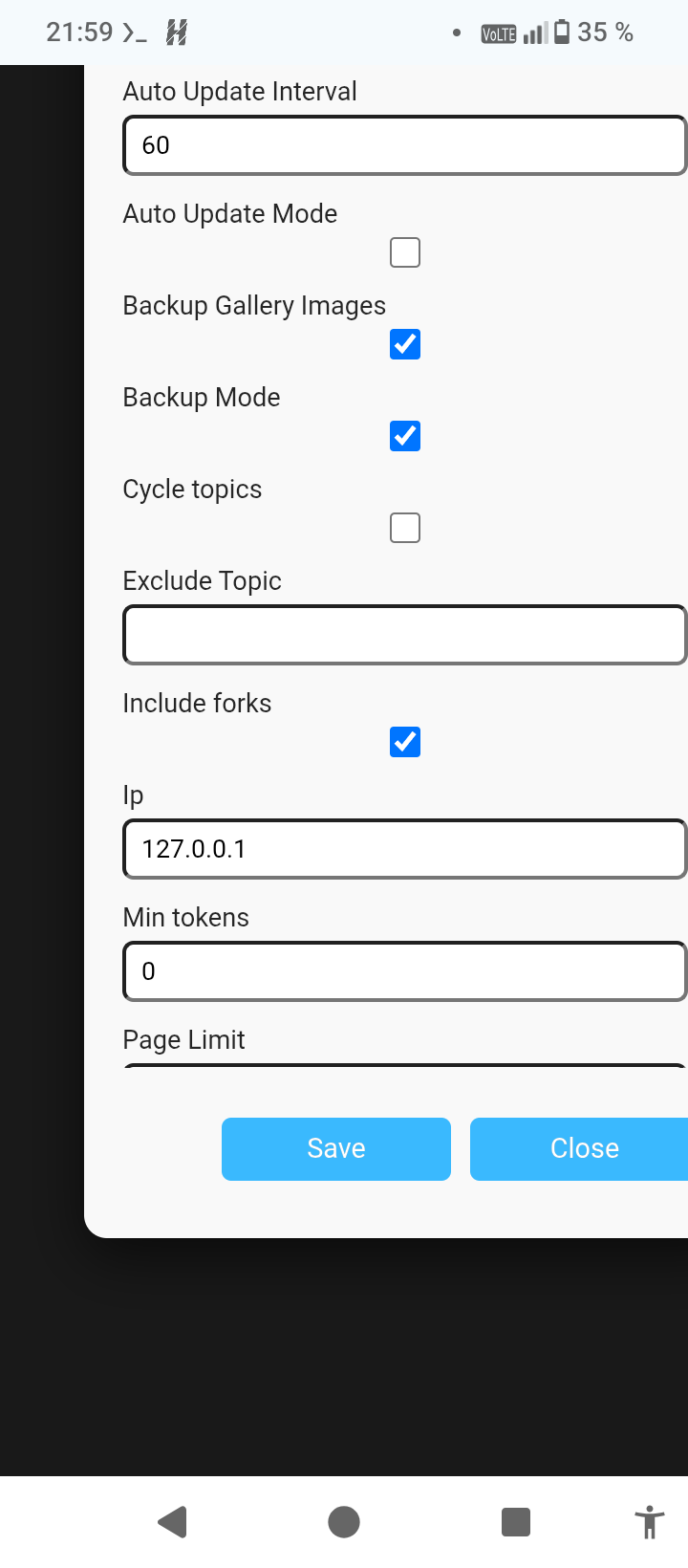The width and height of the screenshot is (688, 1568).
Task: Focus the Auto Update Interval field
Action: click(405, 145)
